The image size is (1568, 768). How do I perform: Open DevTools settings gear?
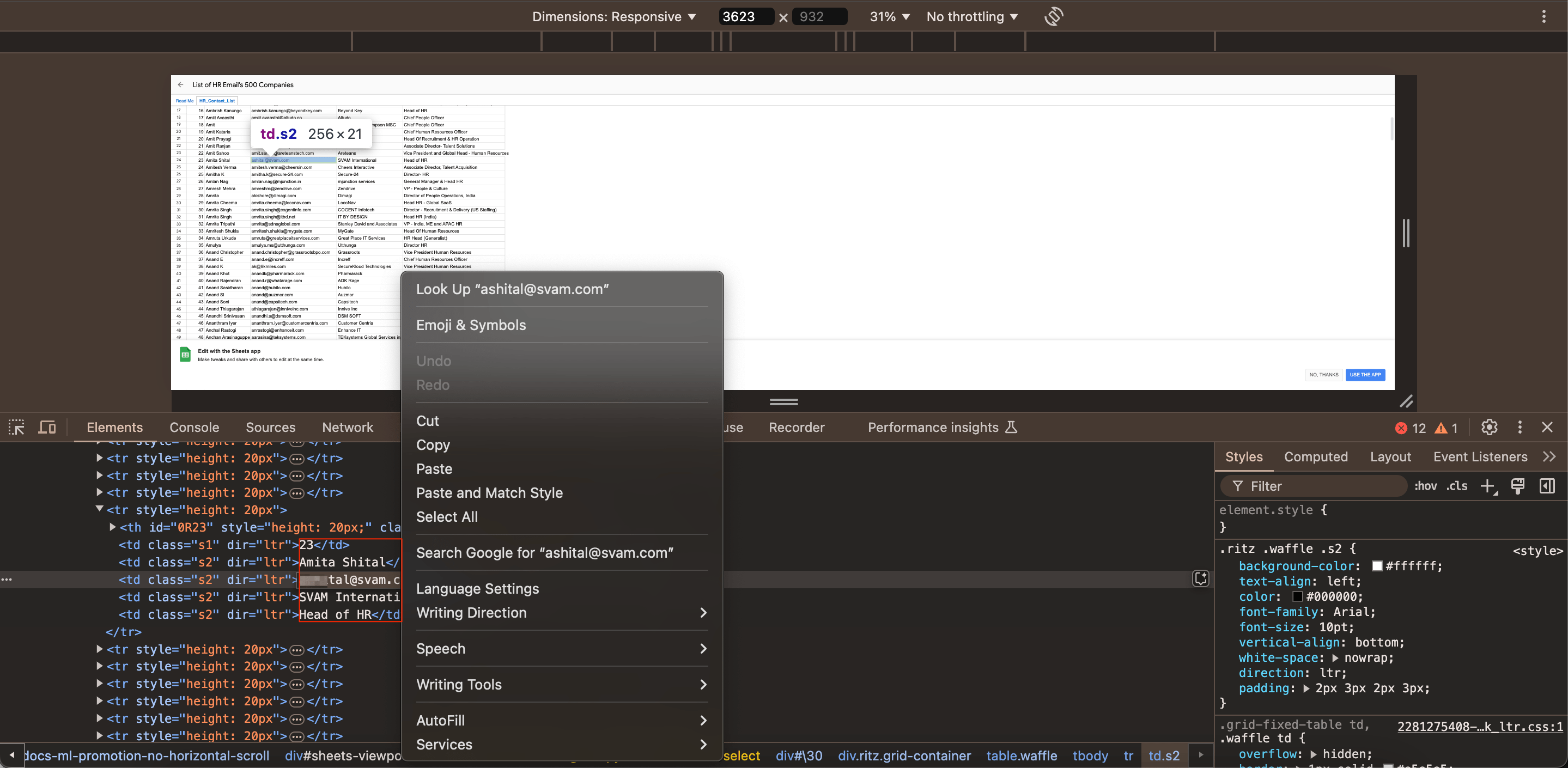[1489, 427]
